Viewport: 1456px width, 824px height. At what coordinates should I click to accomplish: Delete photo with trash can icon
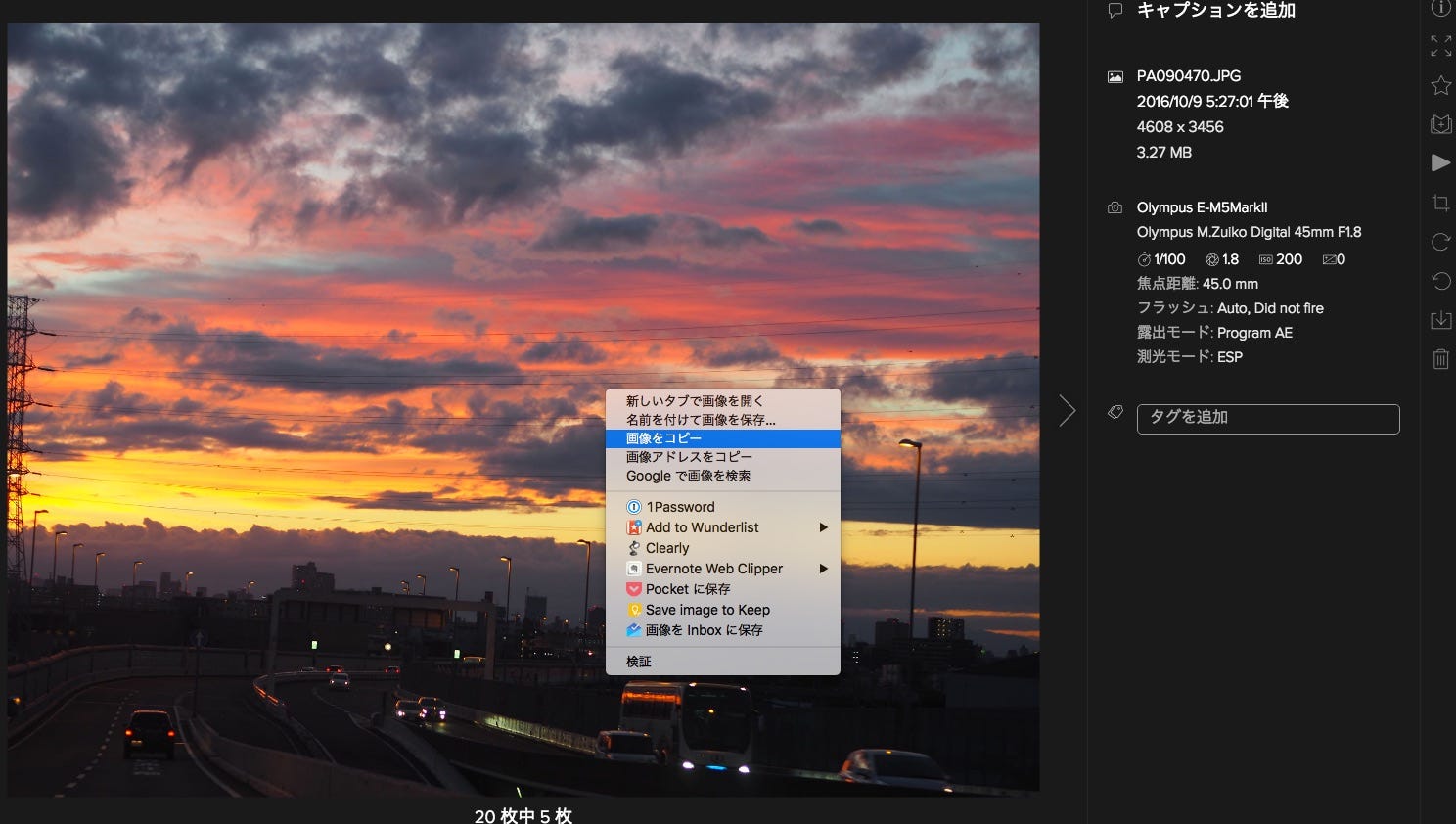point(1440,359)
